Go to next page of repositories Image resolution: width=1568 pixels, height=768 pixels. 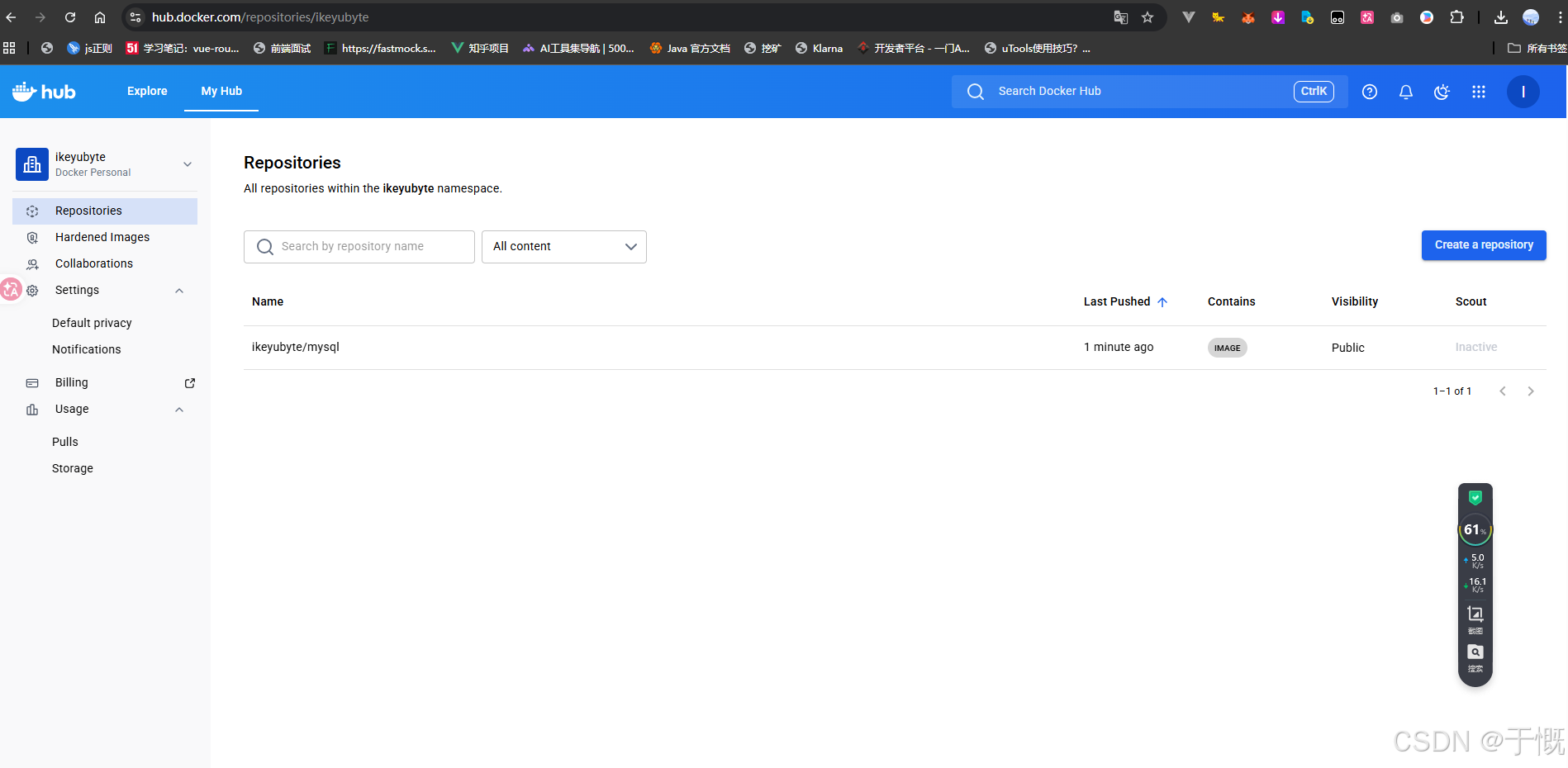click(x=1531, y=391)
